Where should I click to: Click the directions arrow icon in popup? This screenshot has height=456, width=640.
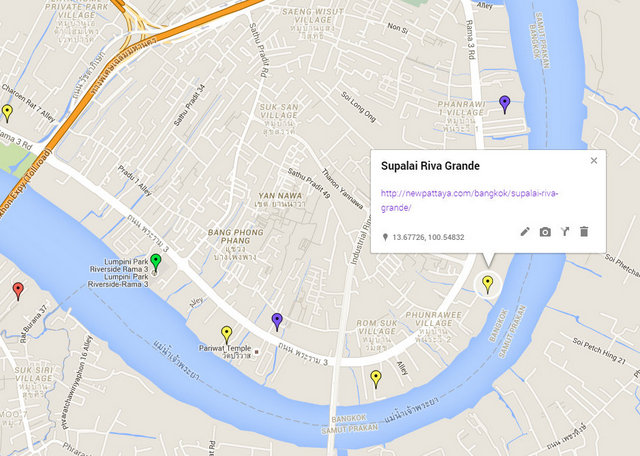click(x=564, y=232)
